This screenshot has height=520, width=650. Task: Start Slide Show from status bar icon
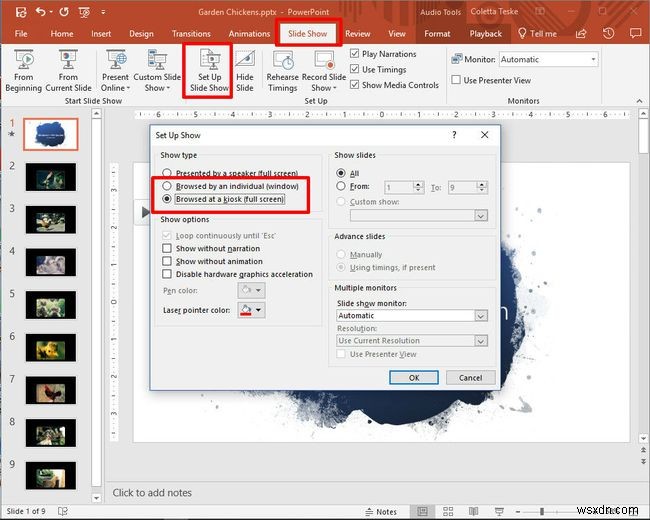tap(499, 511)
